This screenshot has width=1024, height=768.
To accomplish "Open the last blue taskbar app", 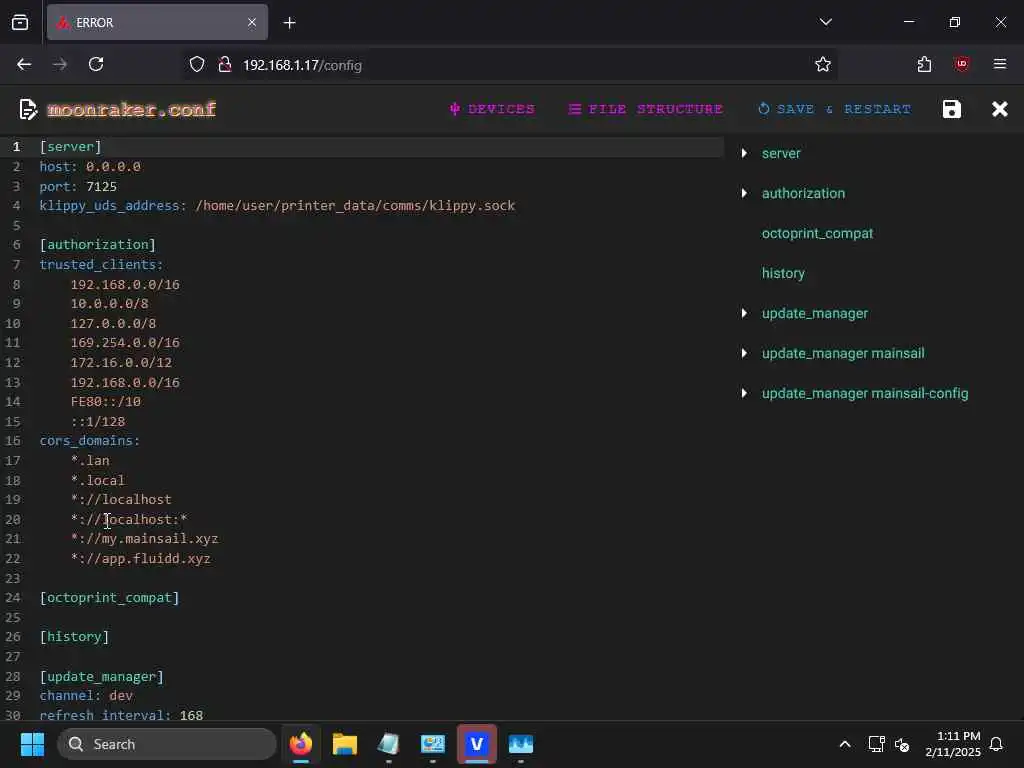I will click(520, 744).
